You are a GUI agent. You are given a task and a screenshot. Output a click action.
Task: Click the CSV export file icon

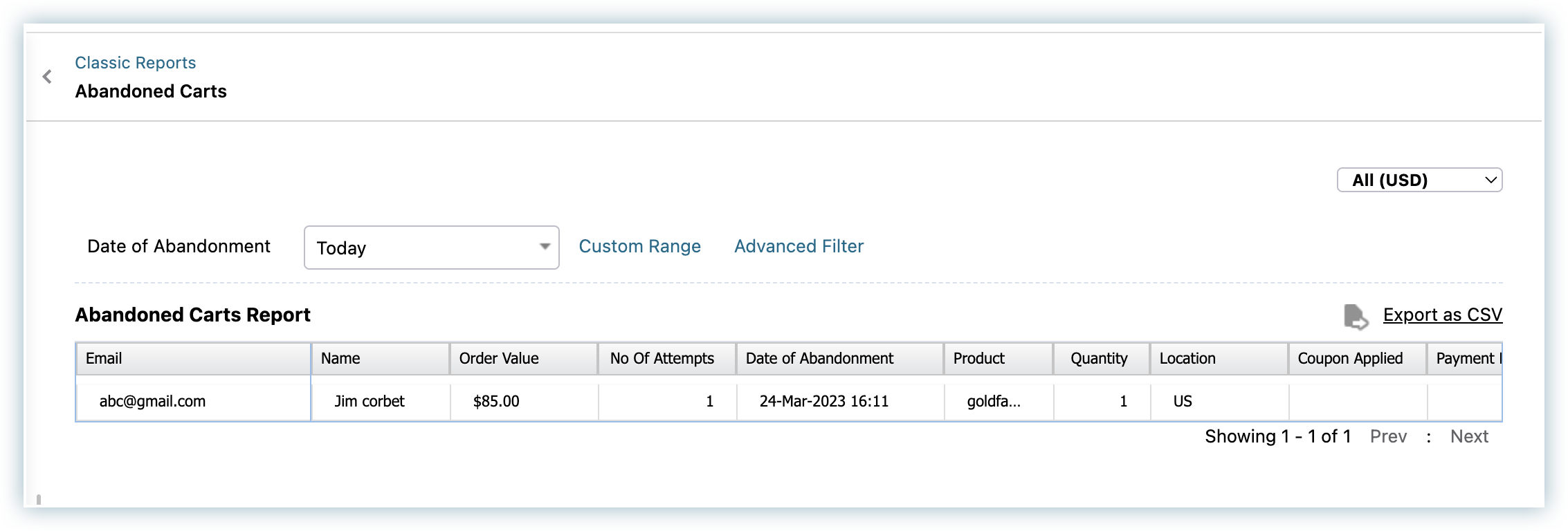coord(1355,317)
